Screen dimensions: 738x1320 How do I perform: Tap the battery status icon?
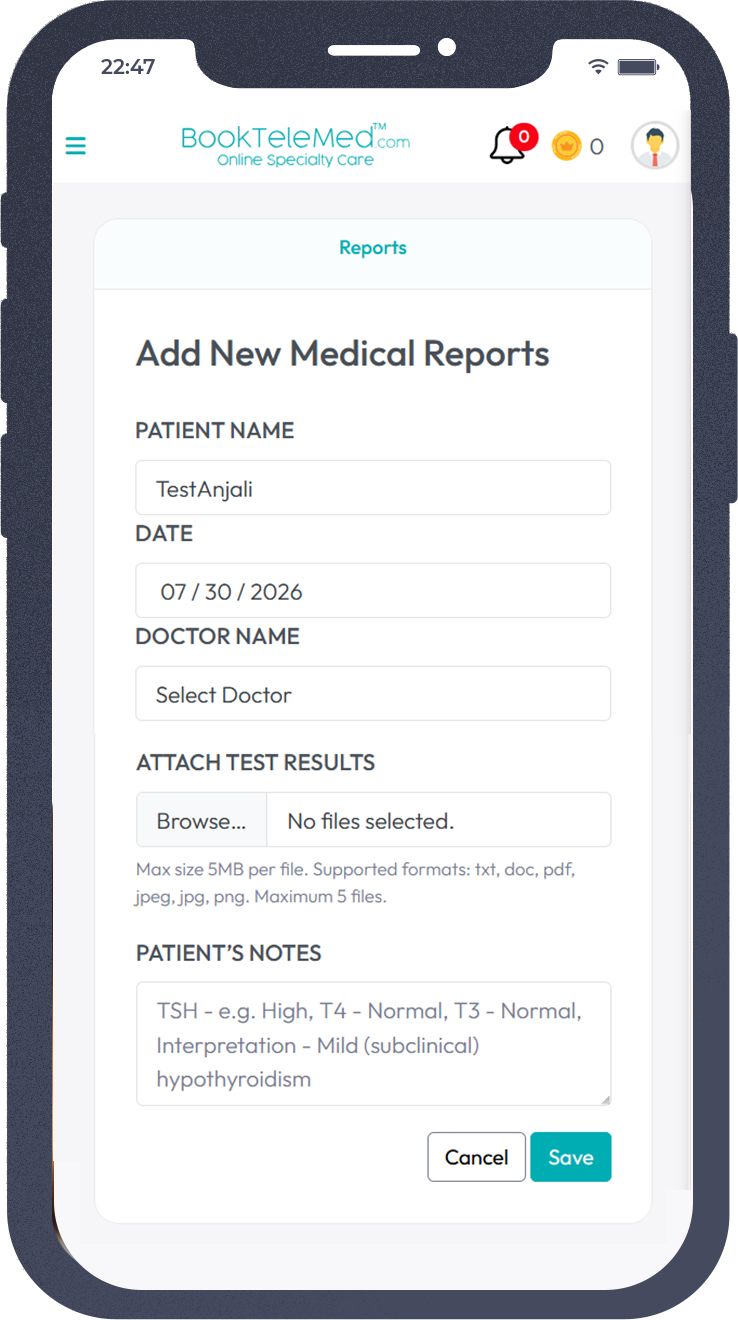click(636, 67)
